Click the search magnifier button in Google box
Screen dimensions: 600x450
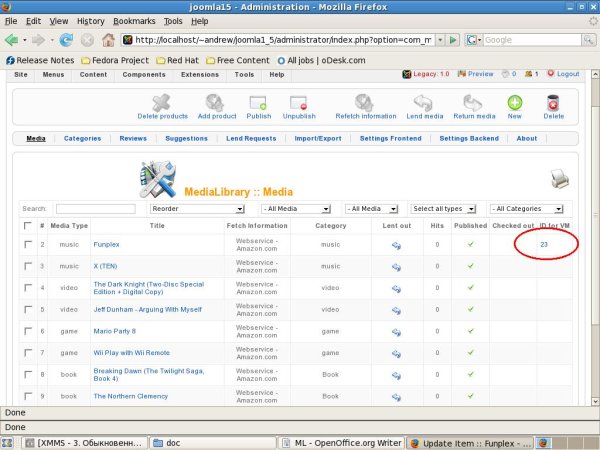tap(588, 40)
